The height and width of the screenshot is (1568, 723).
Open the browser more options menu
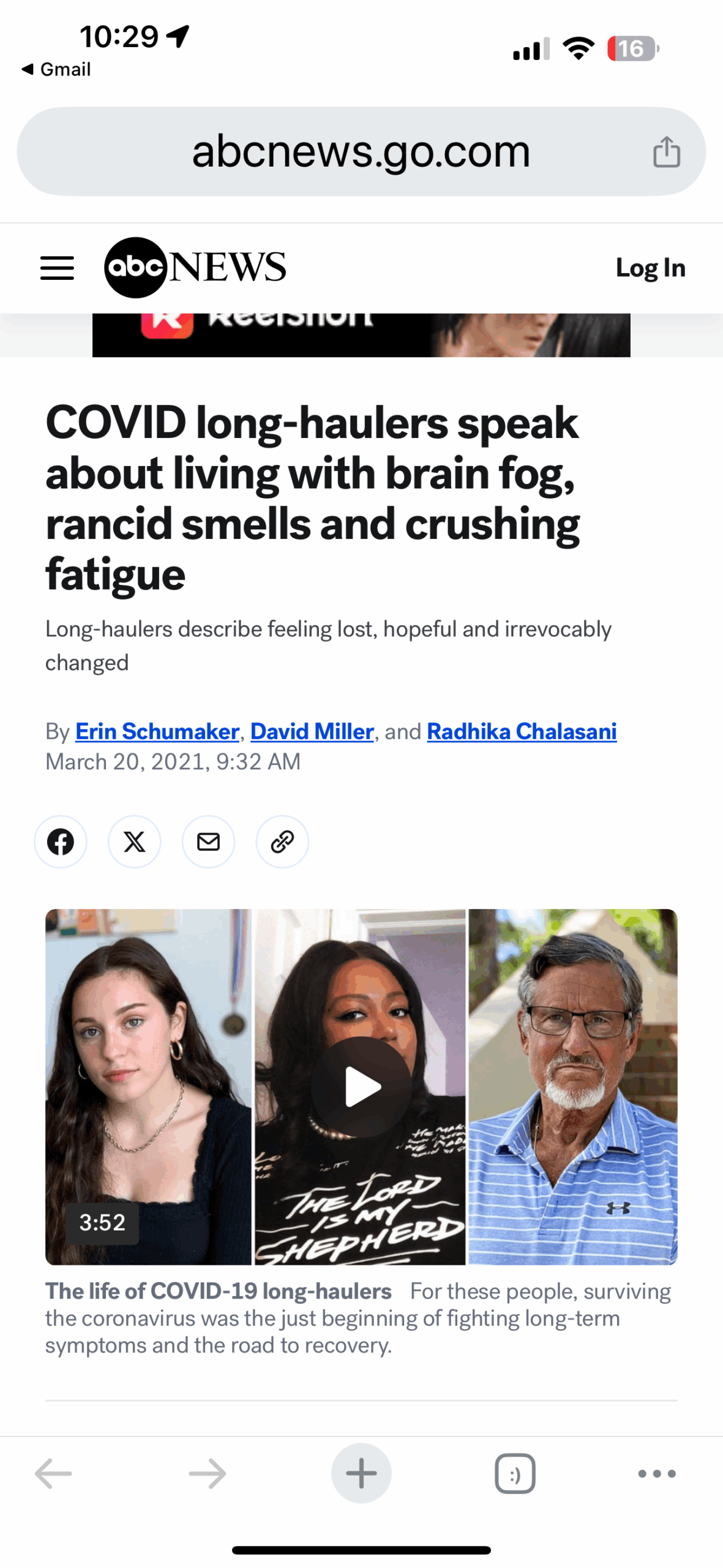tap(656, 1473)
